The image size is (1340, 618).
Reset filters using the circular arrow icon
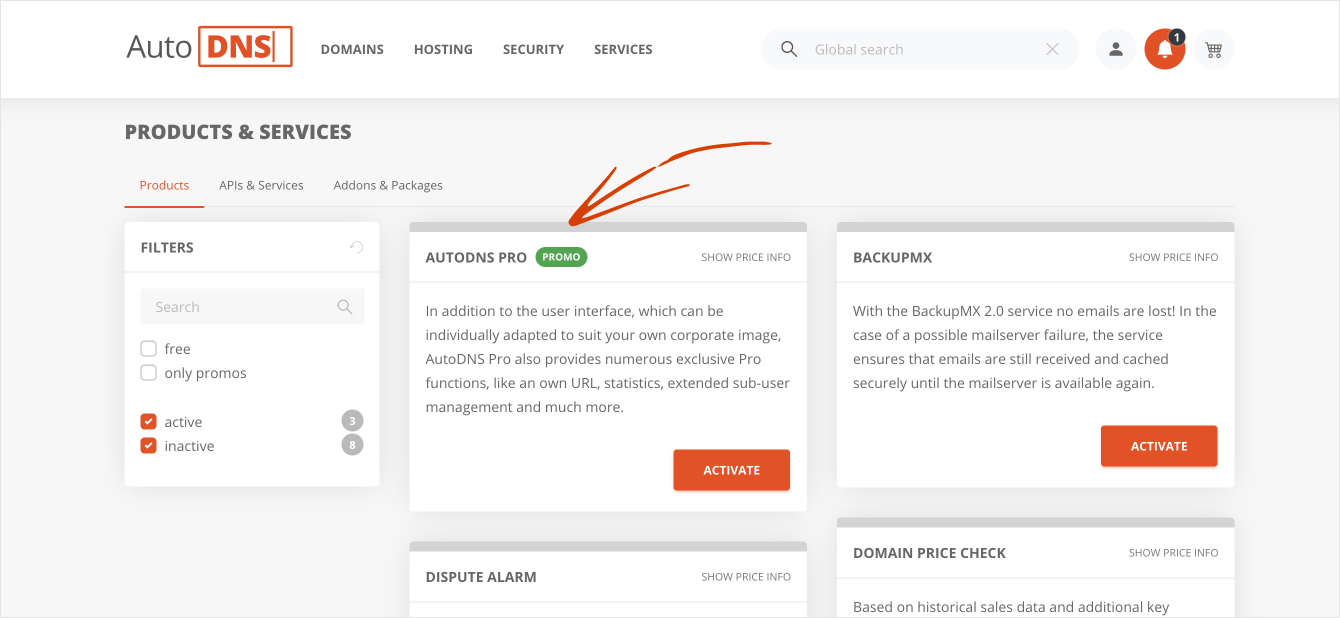(x=357, y=247)
